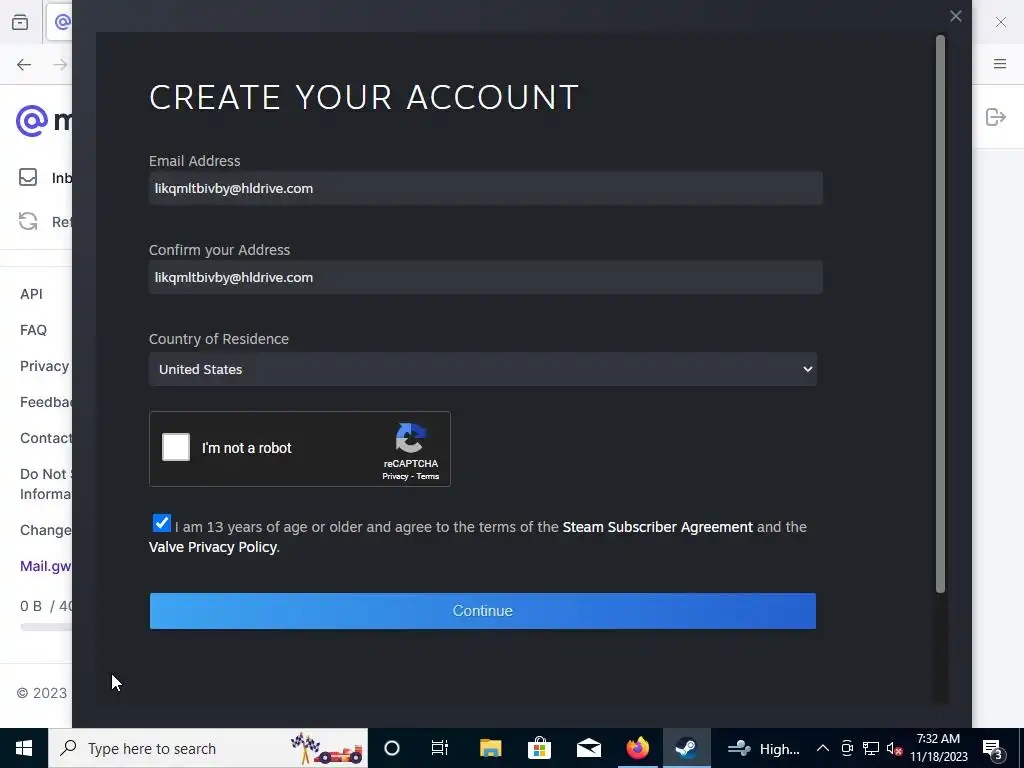Click the logout icon on mail page

[x=995, y=117]
